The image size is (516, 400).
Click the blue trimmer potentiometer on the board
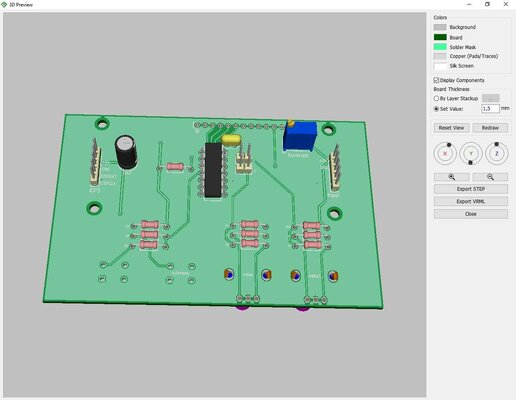(300, 136)
